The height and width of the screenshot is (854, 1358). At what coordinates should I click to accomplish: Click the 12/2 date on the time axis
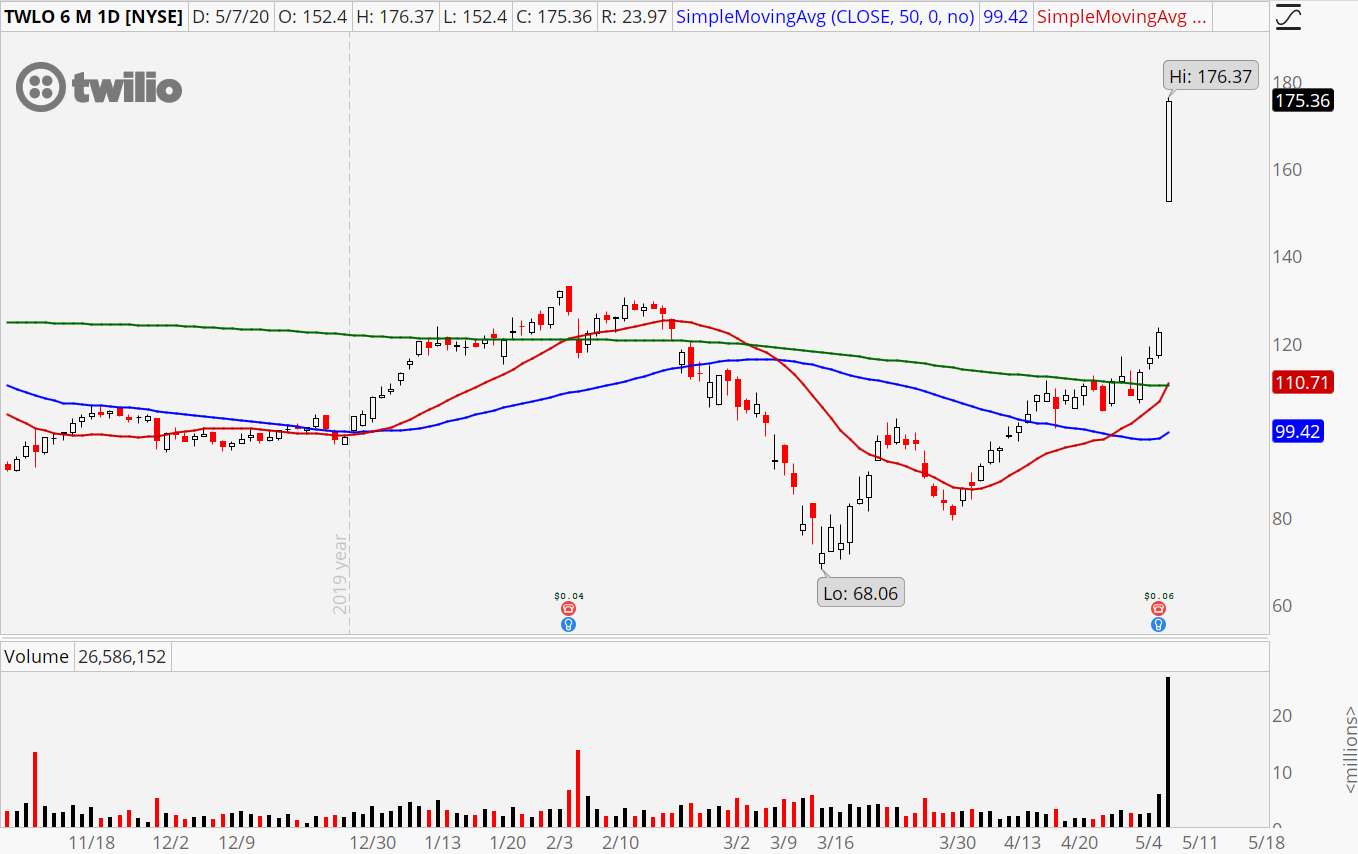pyautogui.click(x=171, y=842)
